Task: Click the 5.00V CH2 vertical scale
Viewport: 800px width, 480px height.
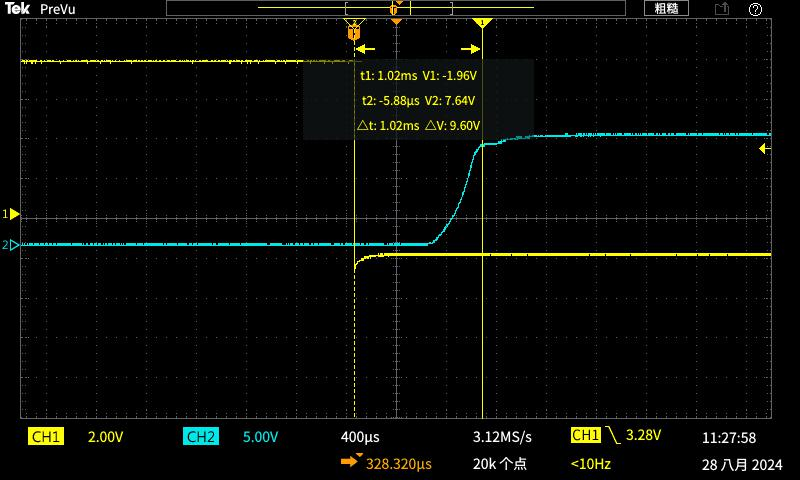Action: click(x=261, y=437)
